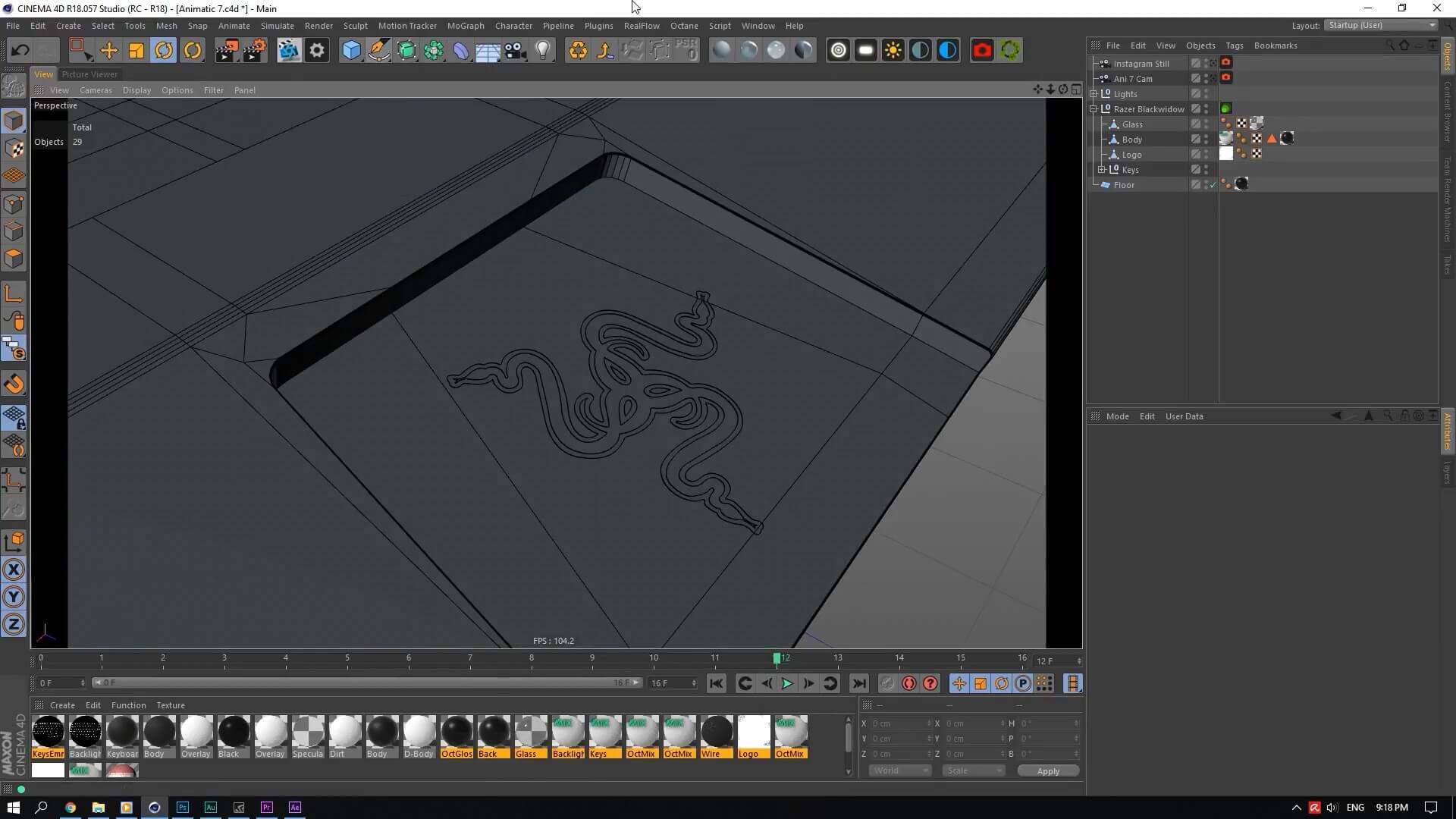Click the Camera object icon in the toolbar
The width and height of the screenshot is (1456, 819).
coord(516,51)
